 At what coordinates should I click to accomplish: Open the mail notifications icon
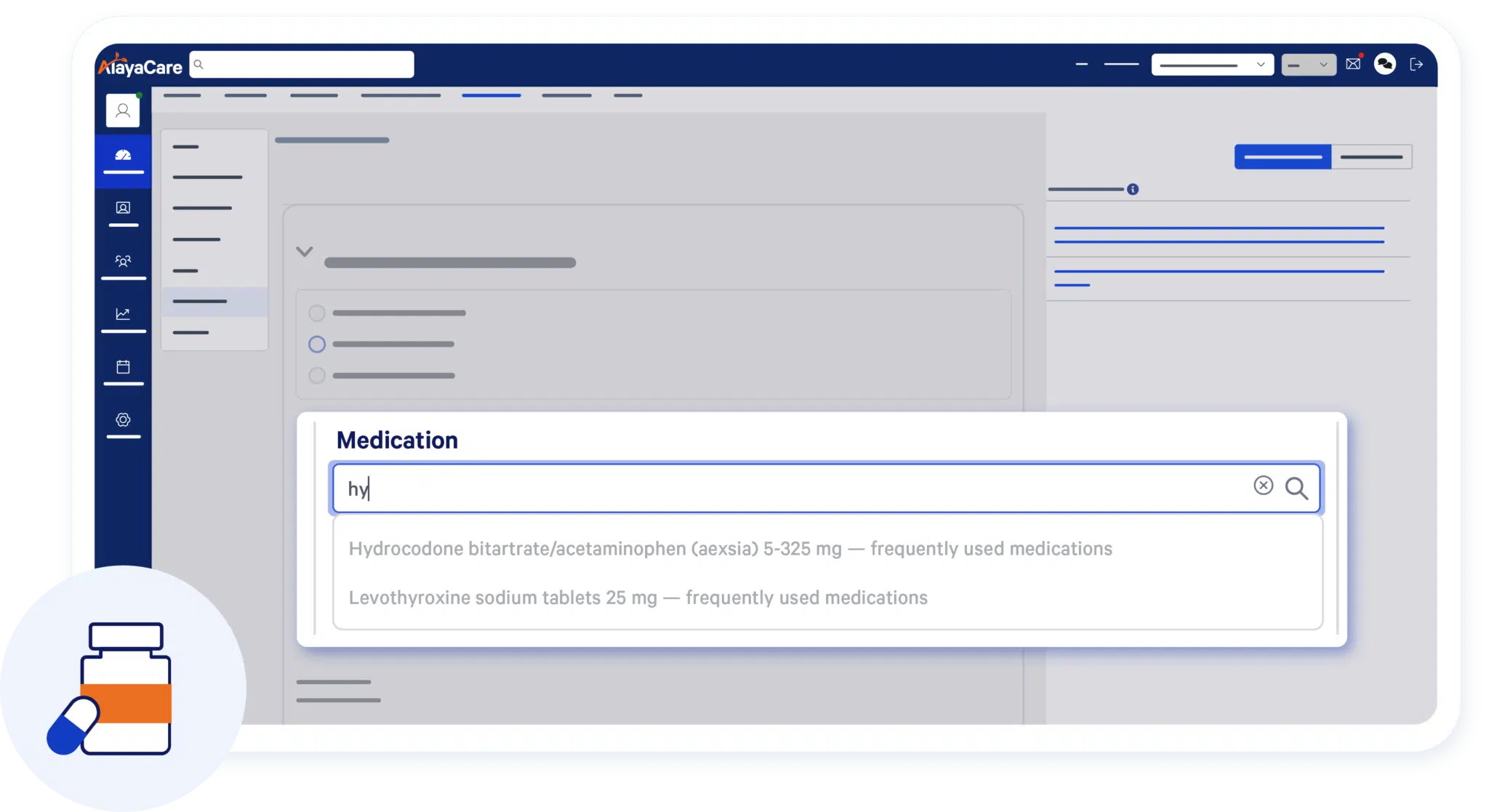click(x=1353, y=64)
